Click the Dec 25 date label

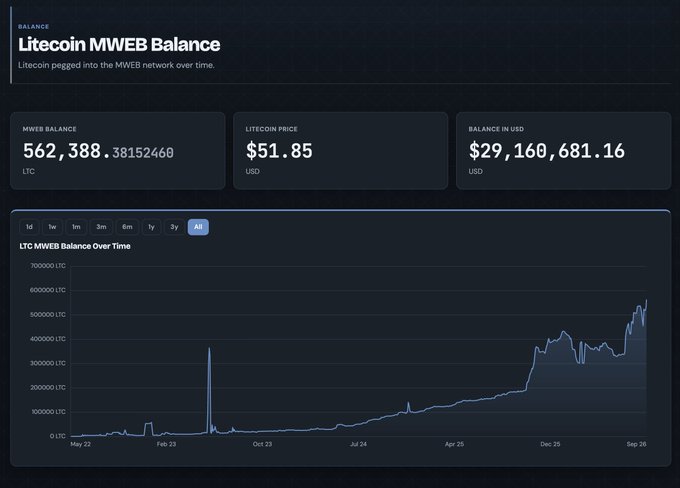[550, 444]
